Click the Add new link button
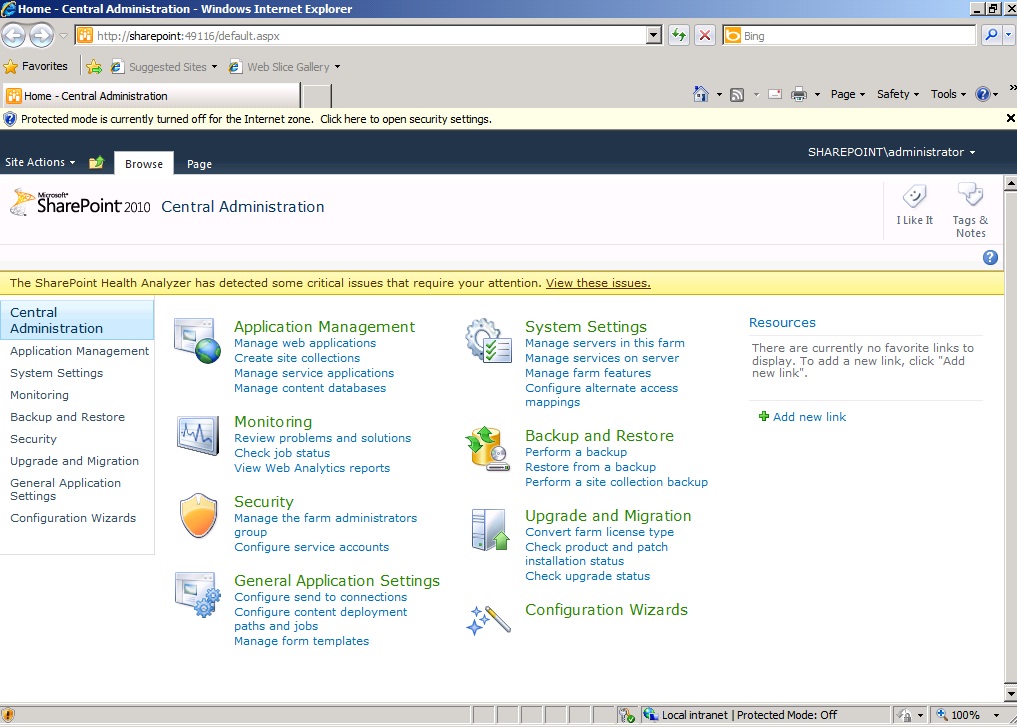Image resolution: width=1017 pixels, height=727 pixels. tap(802, 417)
